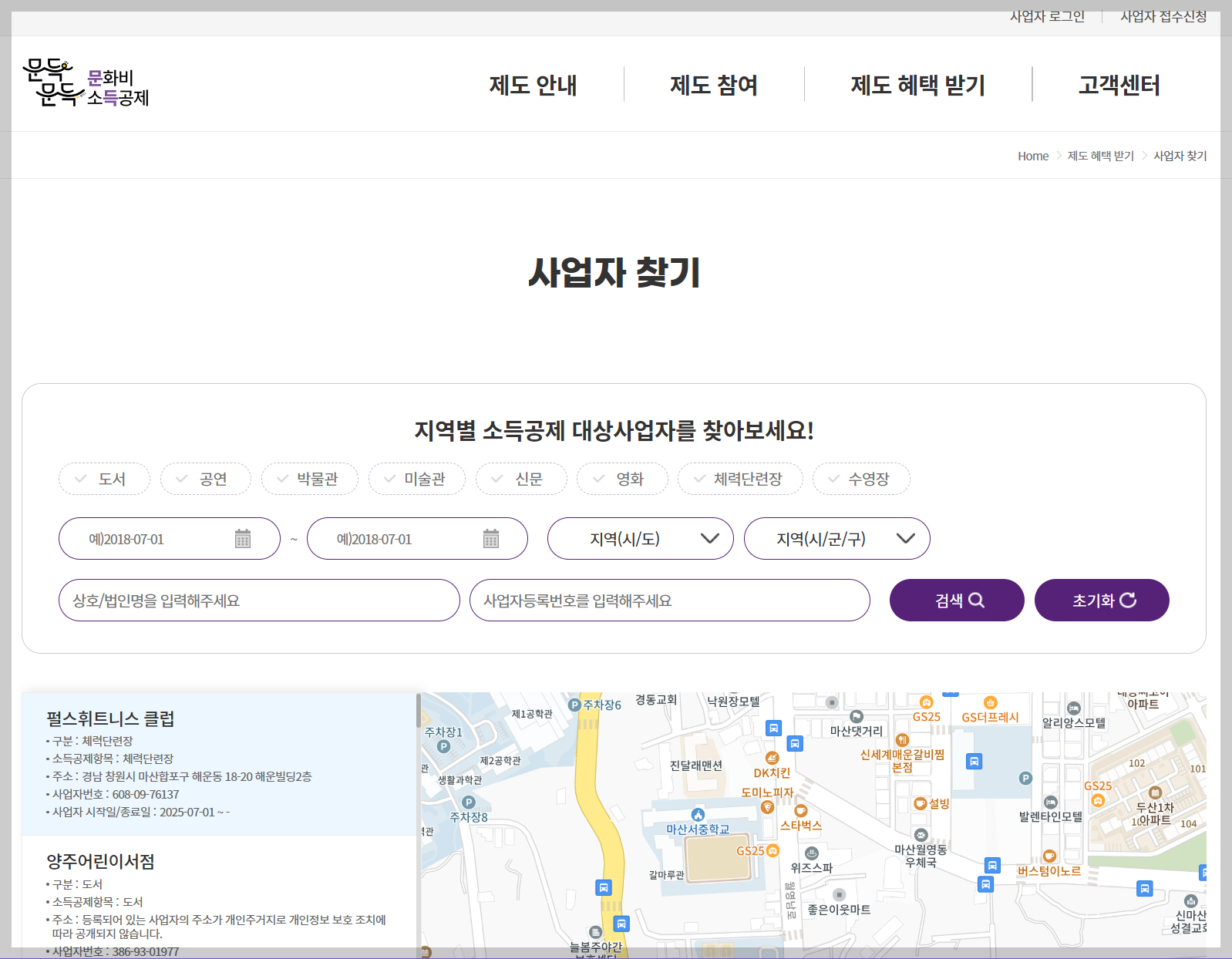1232x959 pixels.
Task: Click the 두산1차 아파트 marker on the map
Action: coord(1155,792)
